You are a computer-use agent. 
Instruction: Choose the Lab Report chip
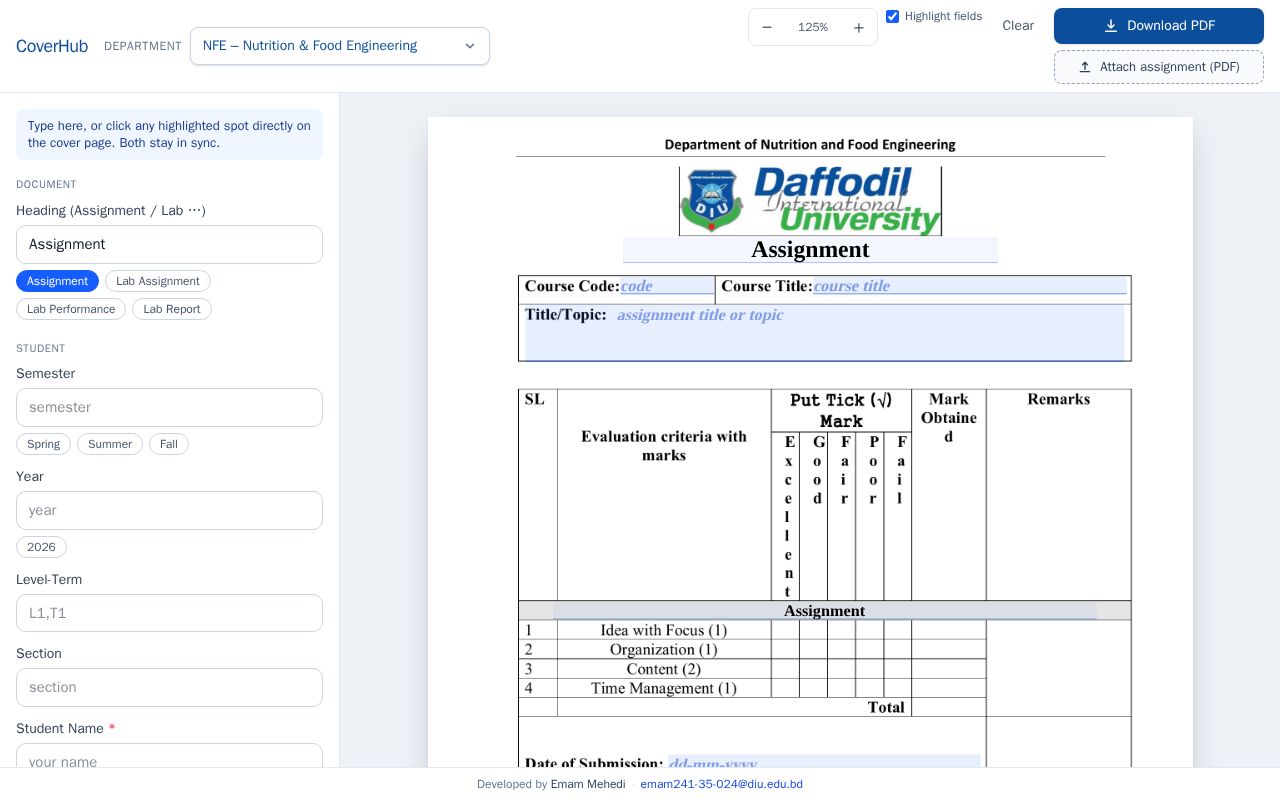tap(172, 309)
